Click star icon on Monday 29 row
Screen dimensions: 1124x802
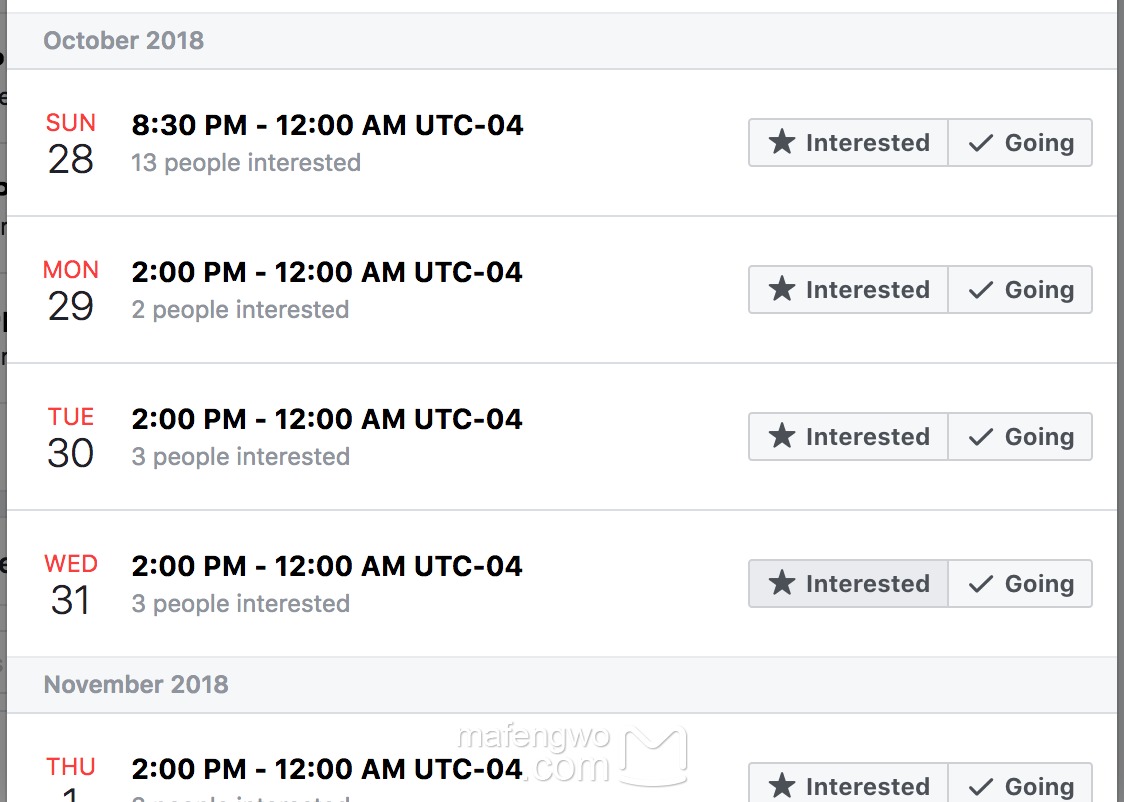tap(782, 289)
